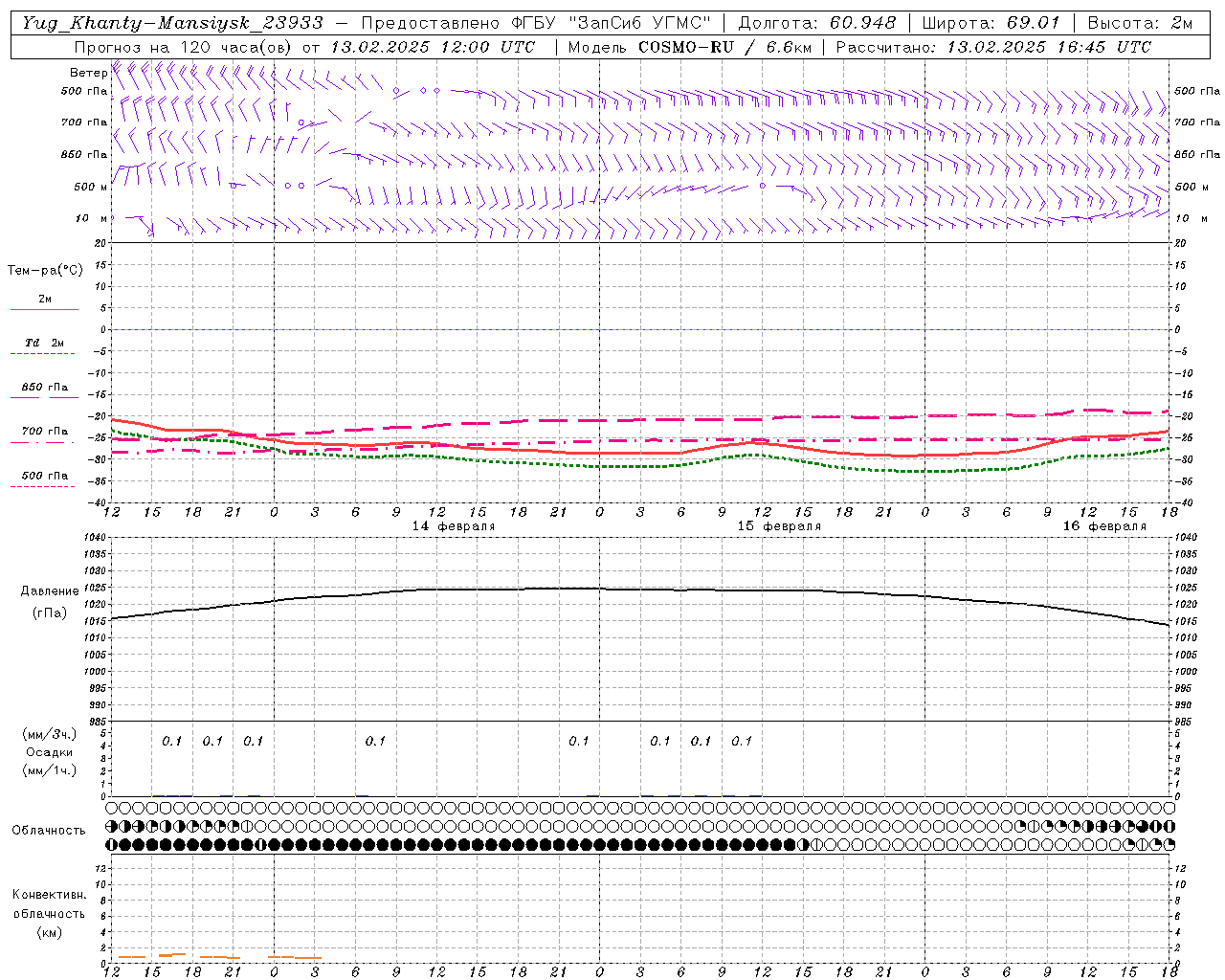Click the Ветер panel label
Screen dimensions: 1225x980
tap(89, 73)
